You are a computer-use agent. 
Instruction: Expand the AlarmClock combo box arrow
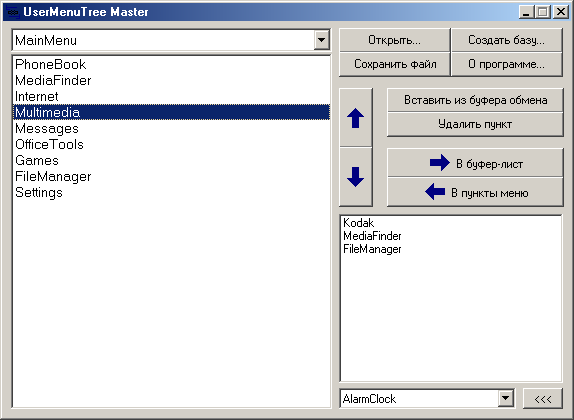(506, 398)
